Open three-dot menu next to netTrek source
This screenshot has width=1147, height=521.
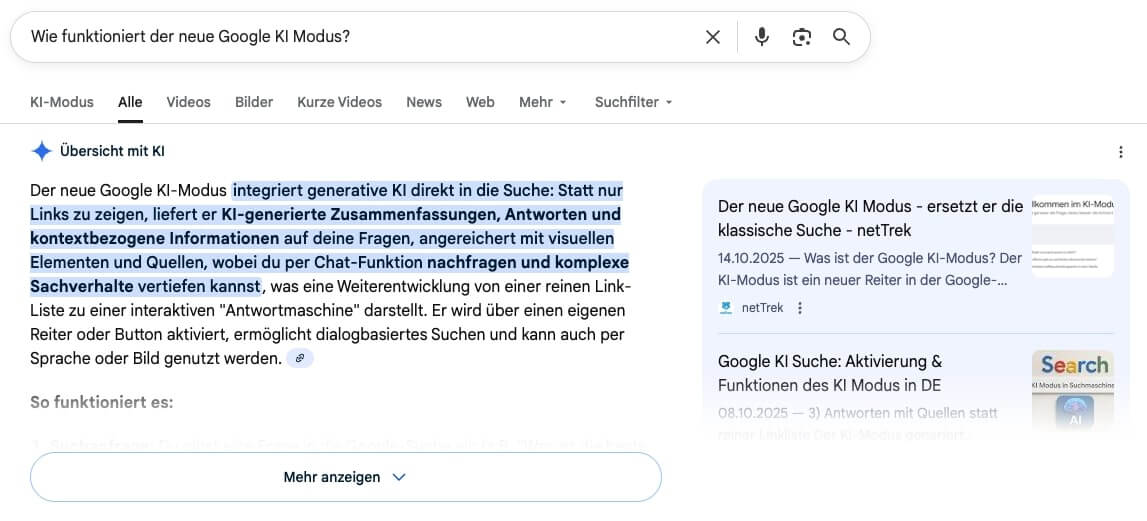pyautogui.click(x=800, y=308)
